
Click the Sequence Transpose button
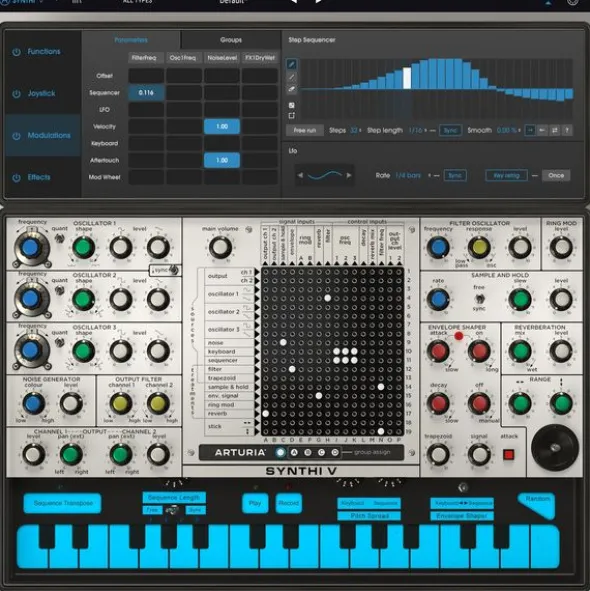click(63, 503)
